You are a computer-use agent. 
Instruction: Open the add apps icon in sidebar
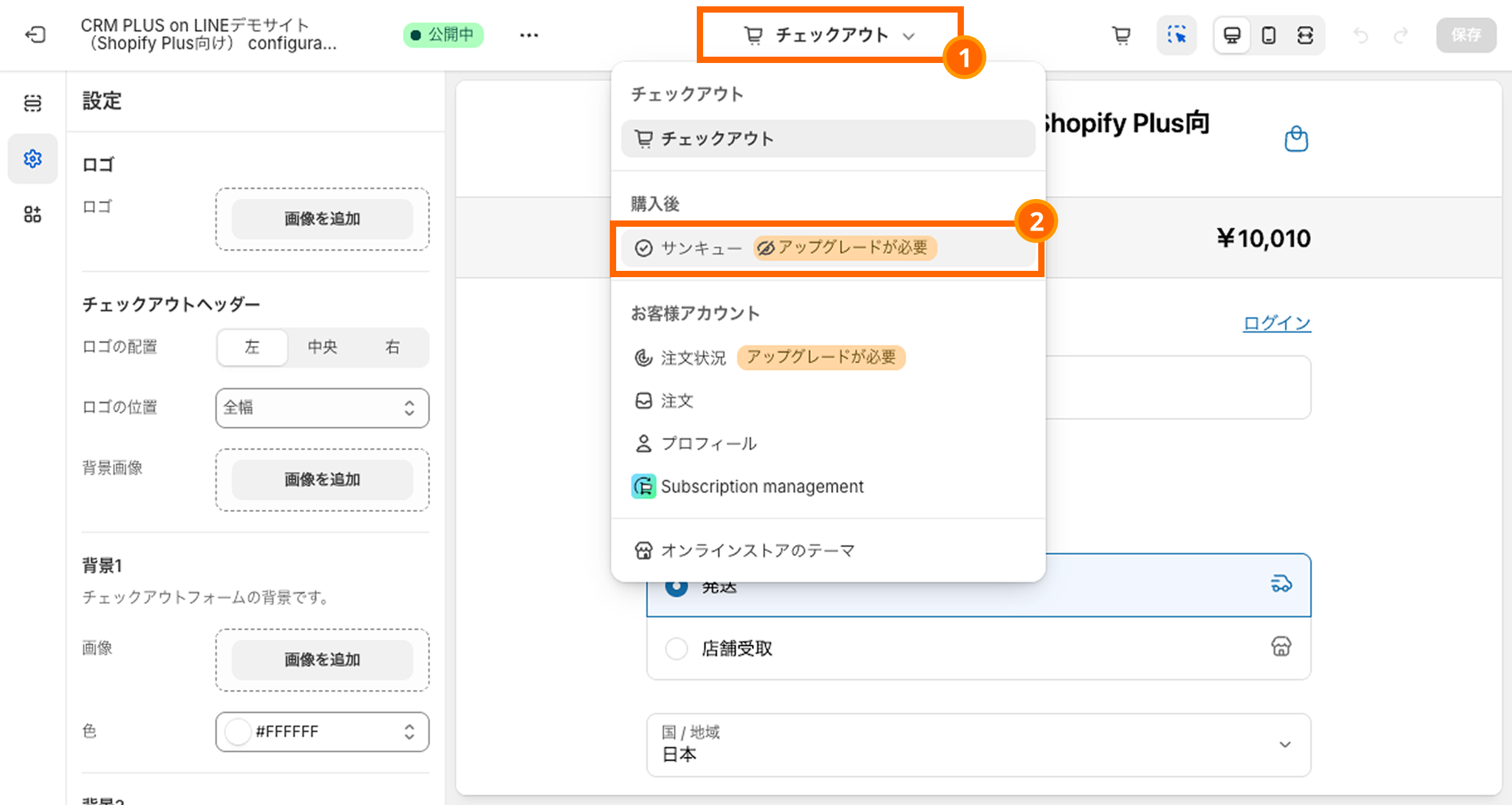click(x=33, y=214)
